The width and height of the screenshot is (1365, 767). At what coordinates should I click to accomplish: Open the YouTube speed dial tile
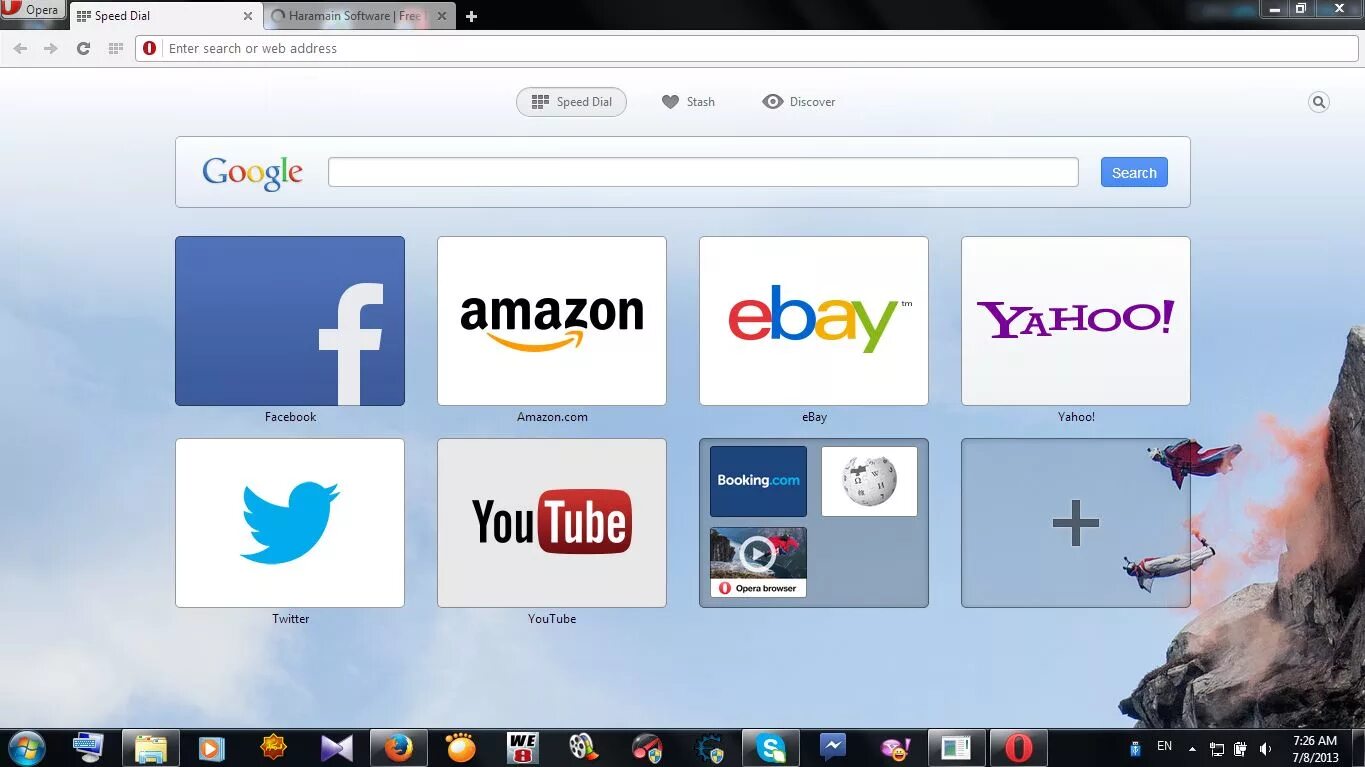point(552,523)
